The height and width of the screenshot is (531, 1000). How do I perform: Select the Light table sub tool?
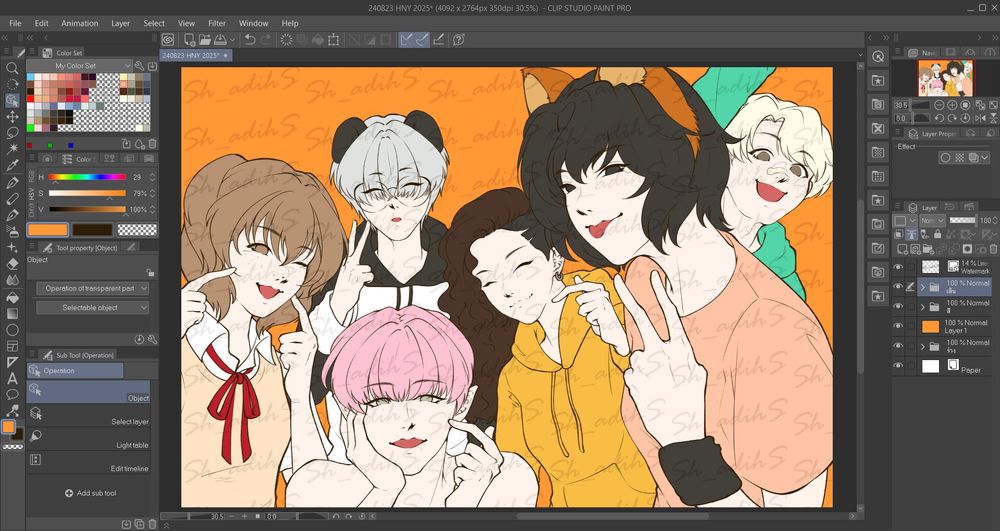pyautogui.click(x=89, y=439)
